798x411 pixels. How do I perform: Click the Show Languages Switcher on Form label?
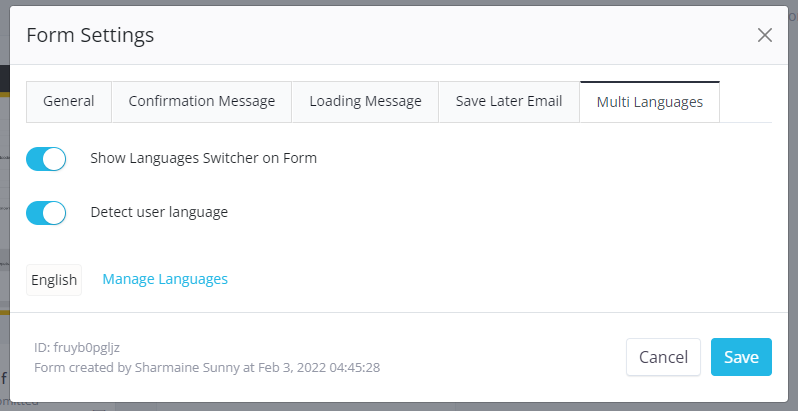(203, 158)
